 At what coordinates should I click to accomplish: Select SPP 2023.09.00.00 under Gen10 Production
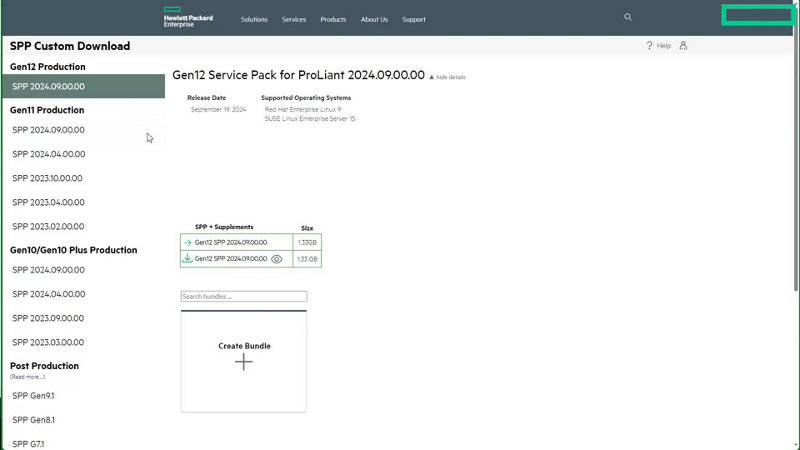coord(49,318)
